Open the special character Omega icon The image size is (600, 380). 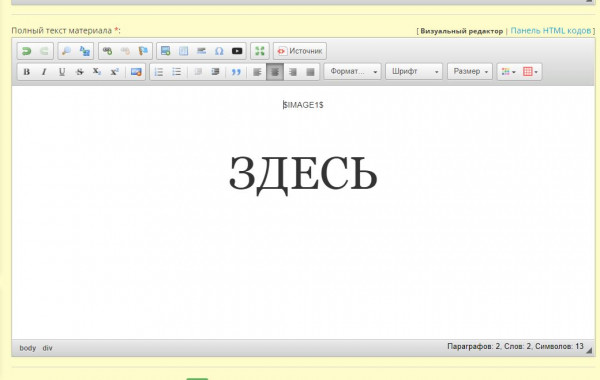click(x=219, y=51)
